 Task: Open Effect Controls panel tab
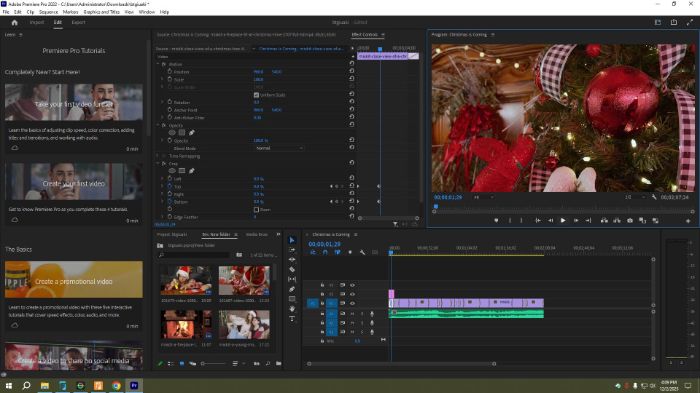pyautogui.click(x=364, y=34)
